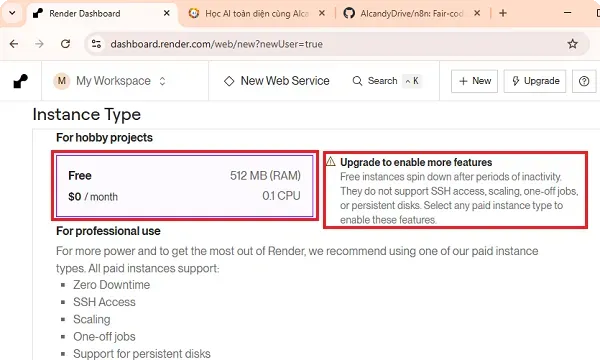Image resolution: width=600 pixels, height=360 pixels.
Task: Close the AlcandyDrive/n8n tab
Action: 477,13
